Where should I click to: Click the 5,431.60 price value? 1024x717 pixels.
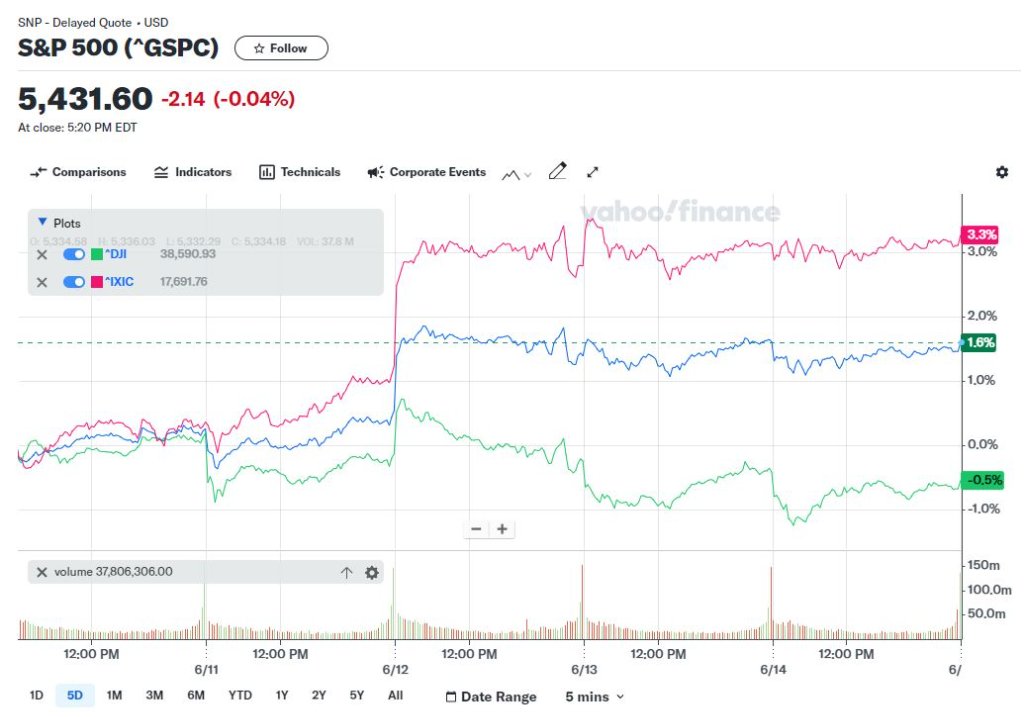[x=85, y=99]
